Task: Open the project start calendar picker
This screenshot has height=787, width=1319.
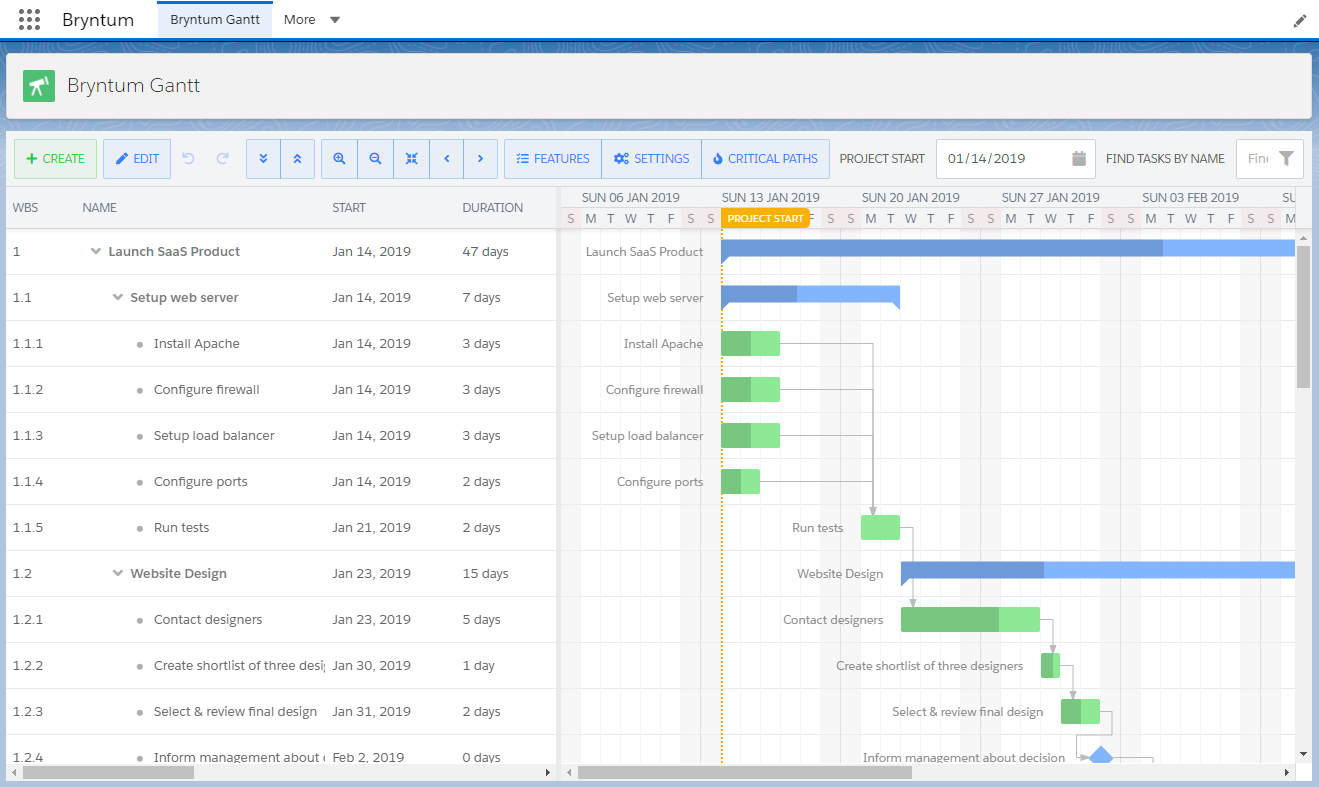Action: 1079,158
